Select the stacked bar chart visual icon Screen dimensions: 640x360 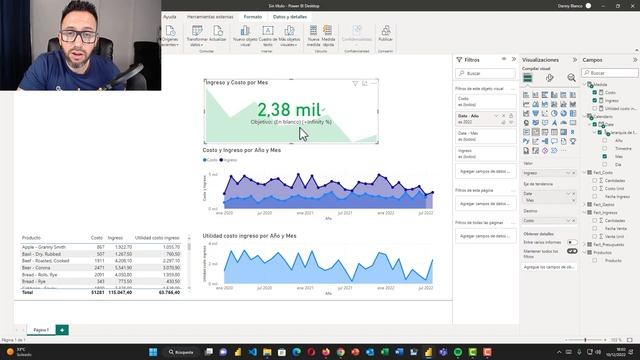[526, 95]
